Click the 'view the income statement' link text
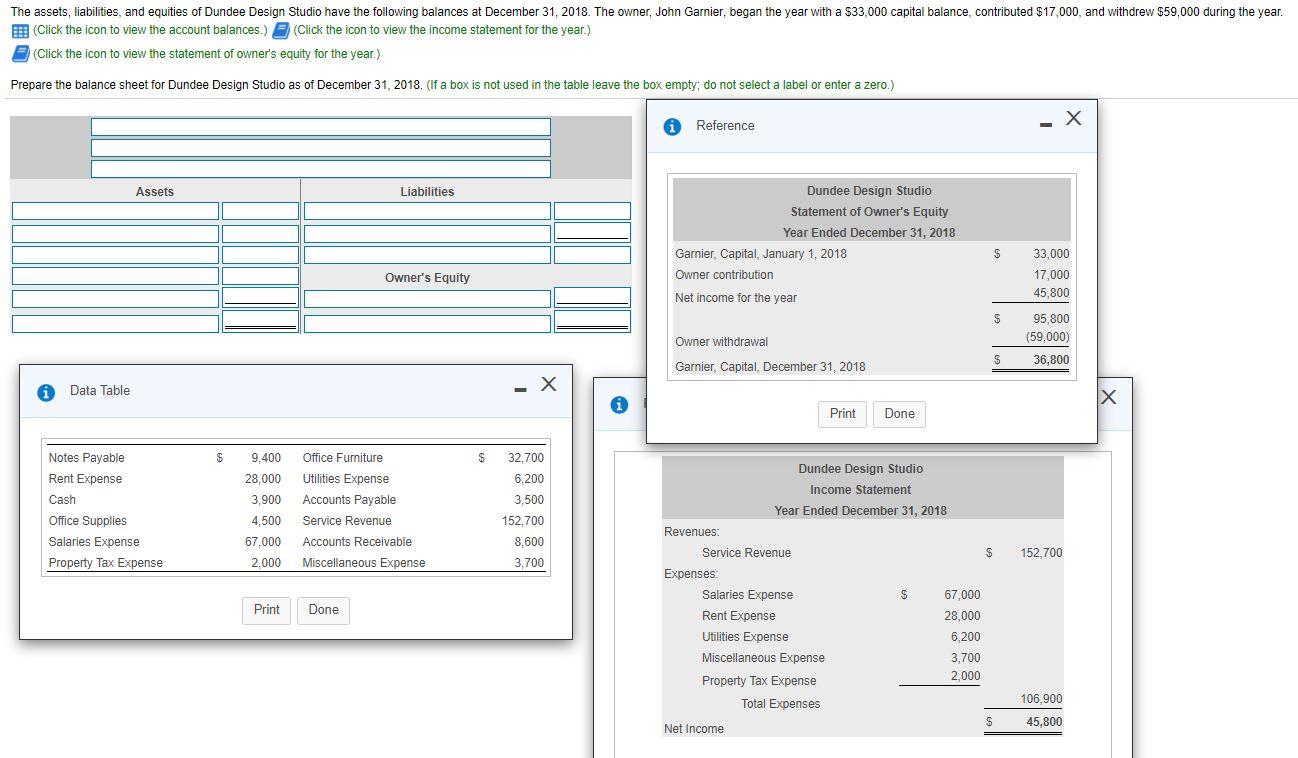Viewport: 1298px width, 758px height. [442, 30]
